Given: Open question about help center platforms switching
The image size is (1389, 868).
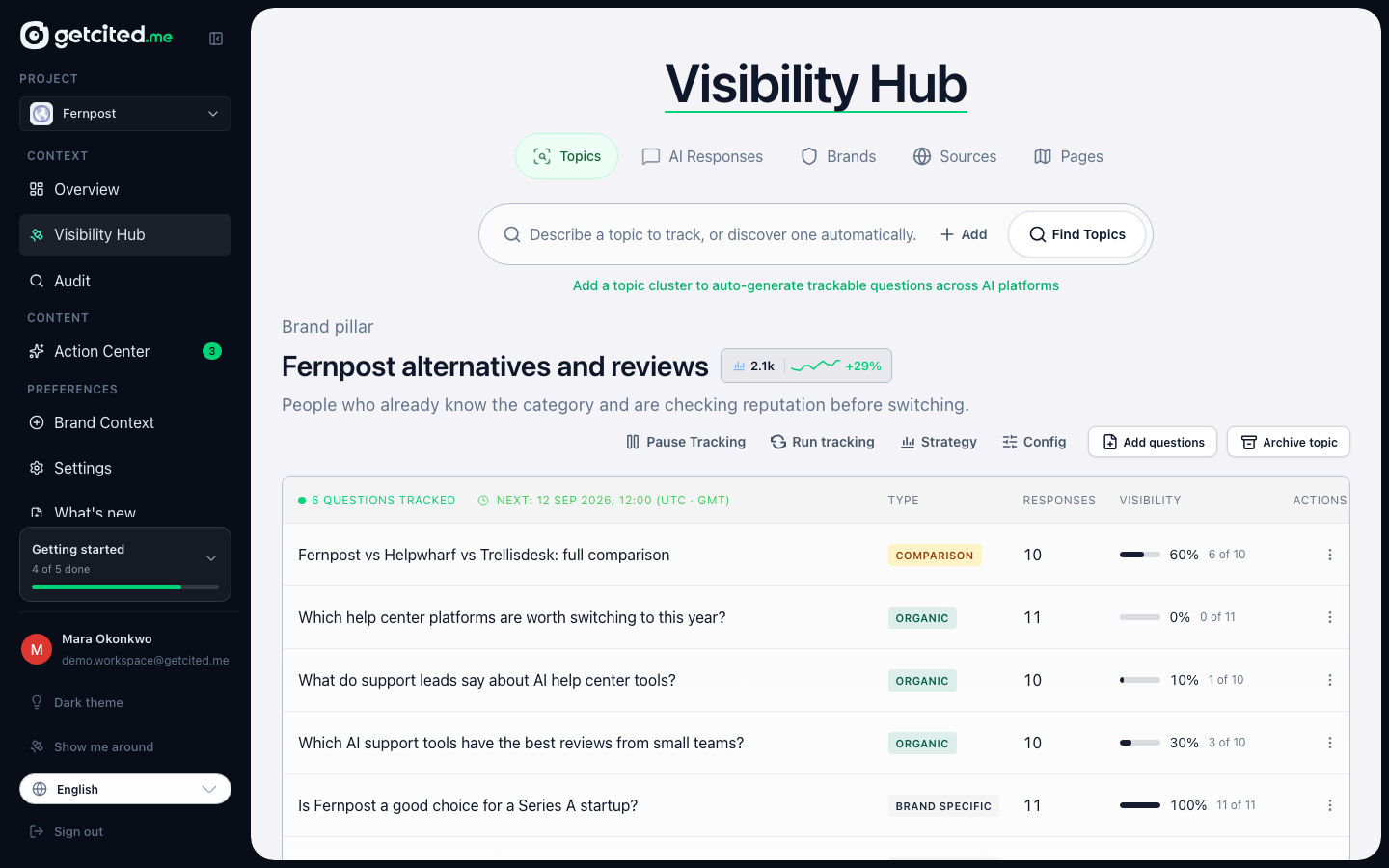Looking at the screenshot, I should [512, 618].
